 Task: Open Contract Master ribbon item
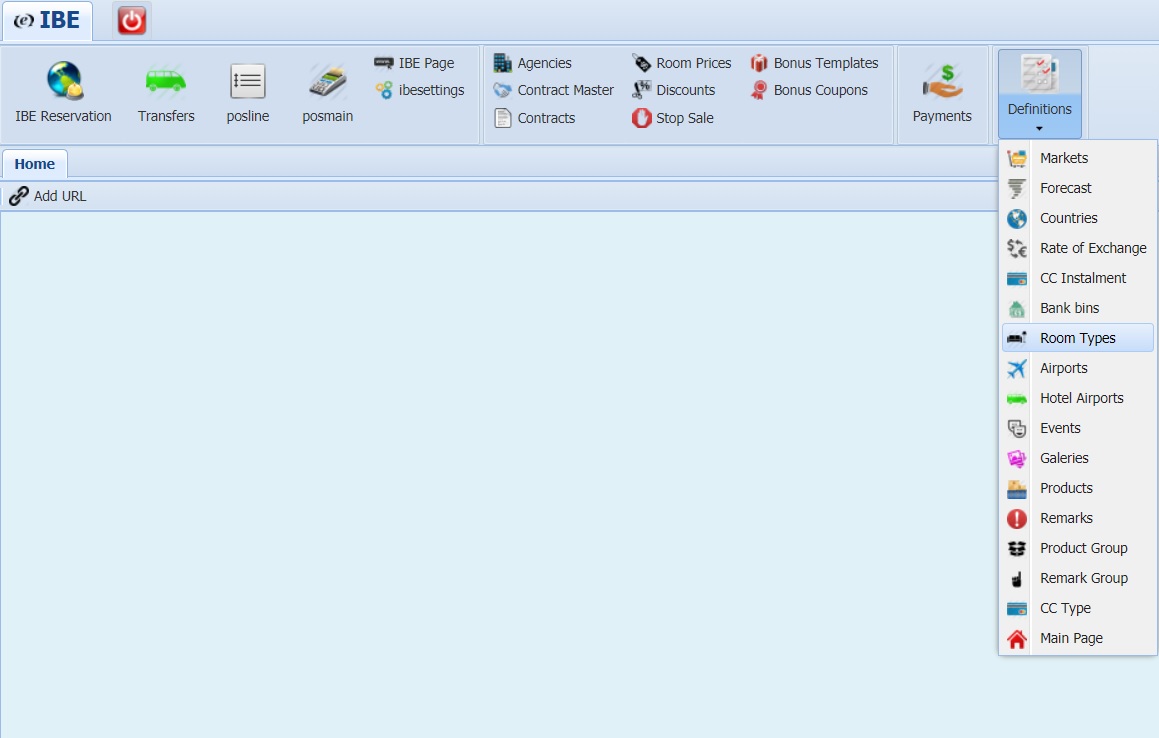(554, 90)
